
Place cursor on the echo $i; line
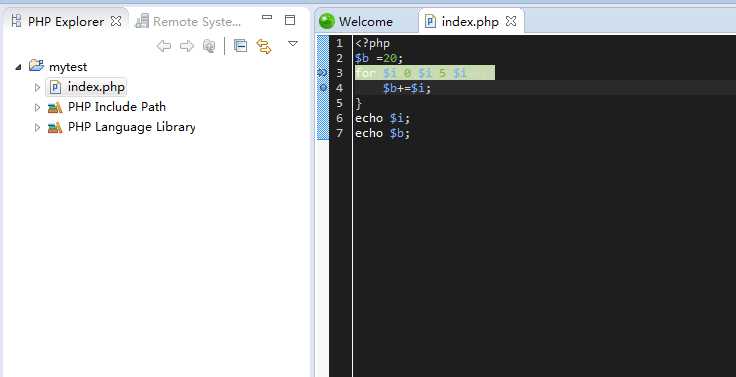point(383,118)
